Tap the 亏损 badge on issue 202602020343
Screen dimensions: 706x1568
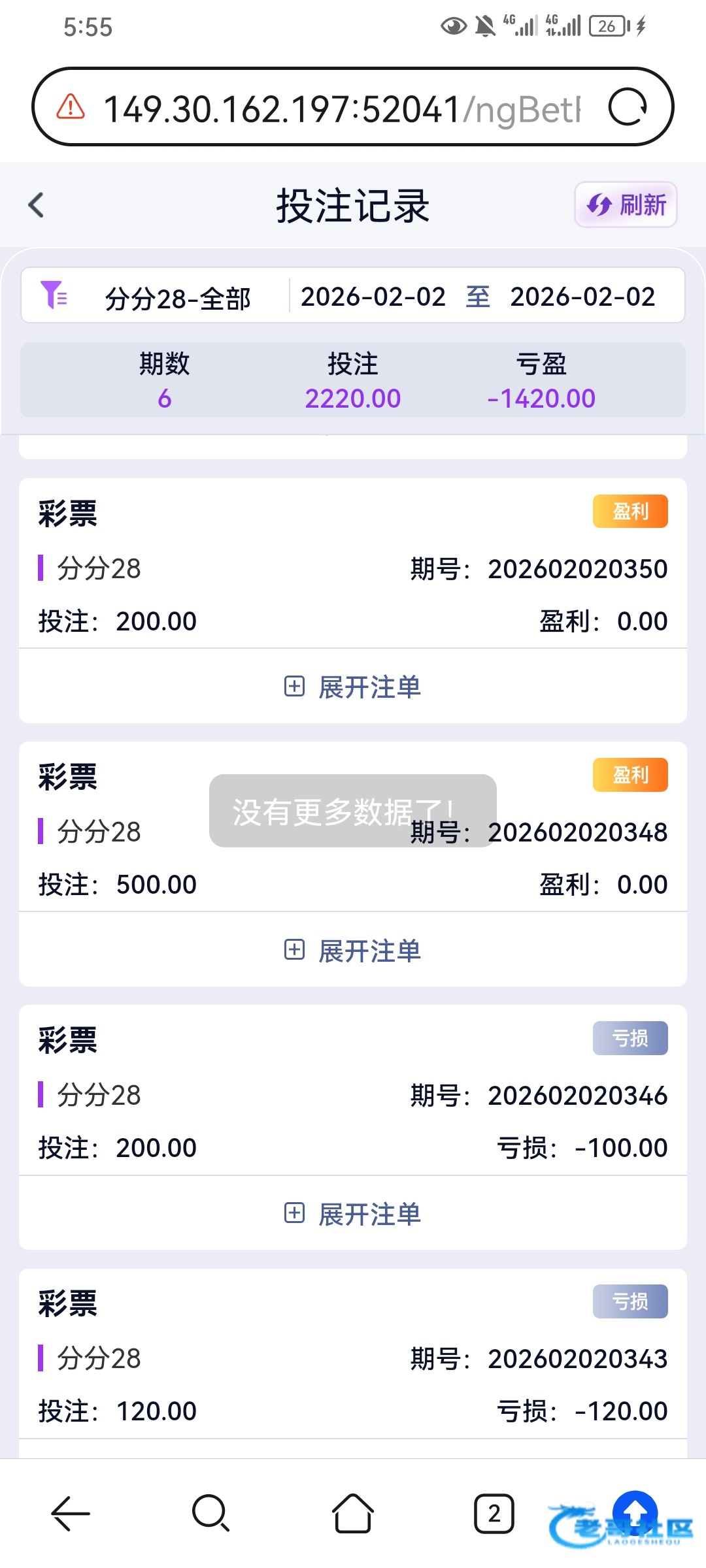(630, 1301)
